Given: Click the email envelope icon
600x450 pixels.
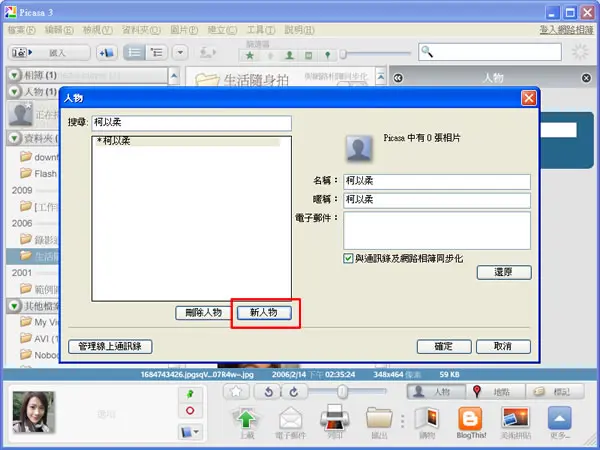Looking at the screenshot, I should (290, 419).
